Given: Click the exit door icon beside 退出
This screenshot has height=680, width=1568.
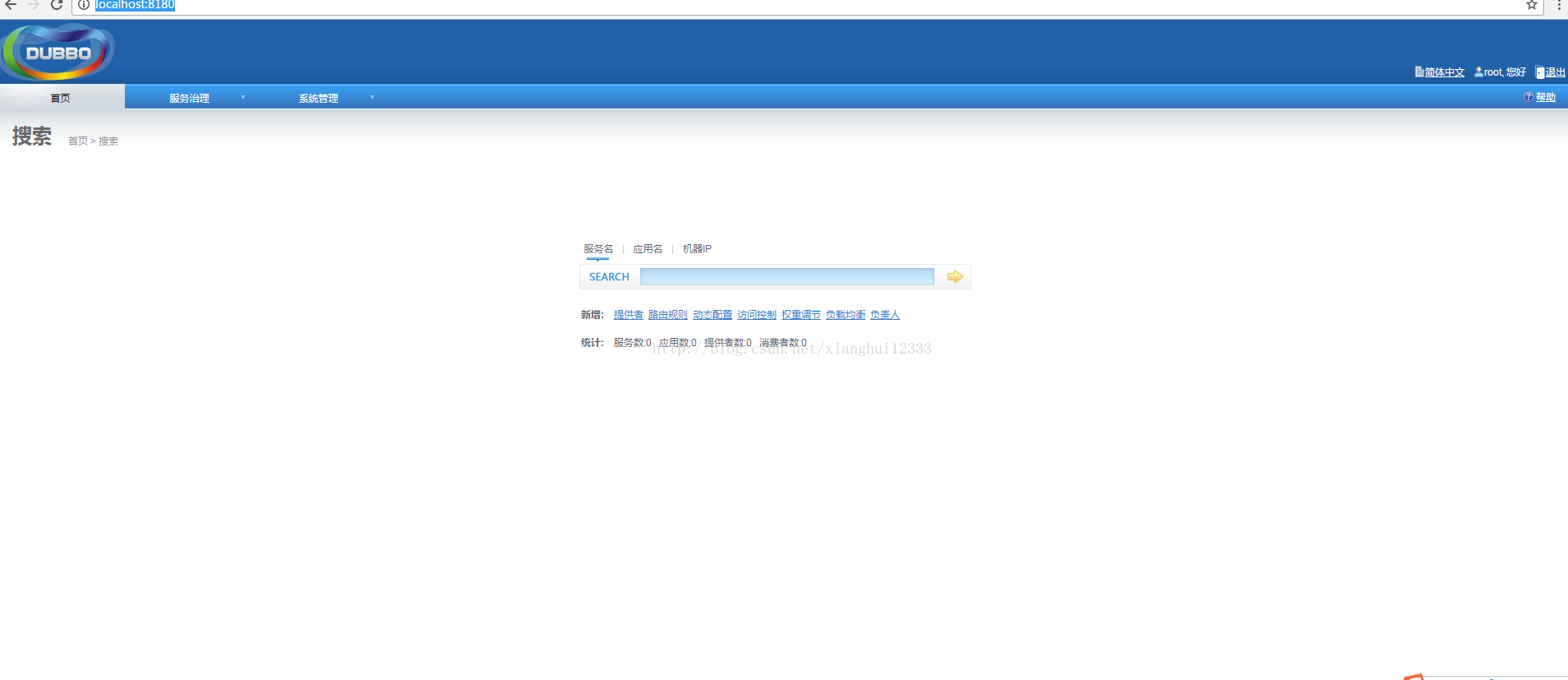Looking at the screenshot, I should (1540, 72).
